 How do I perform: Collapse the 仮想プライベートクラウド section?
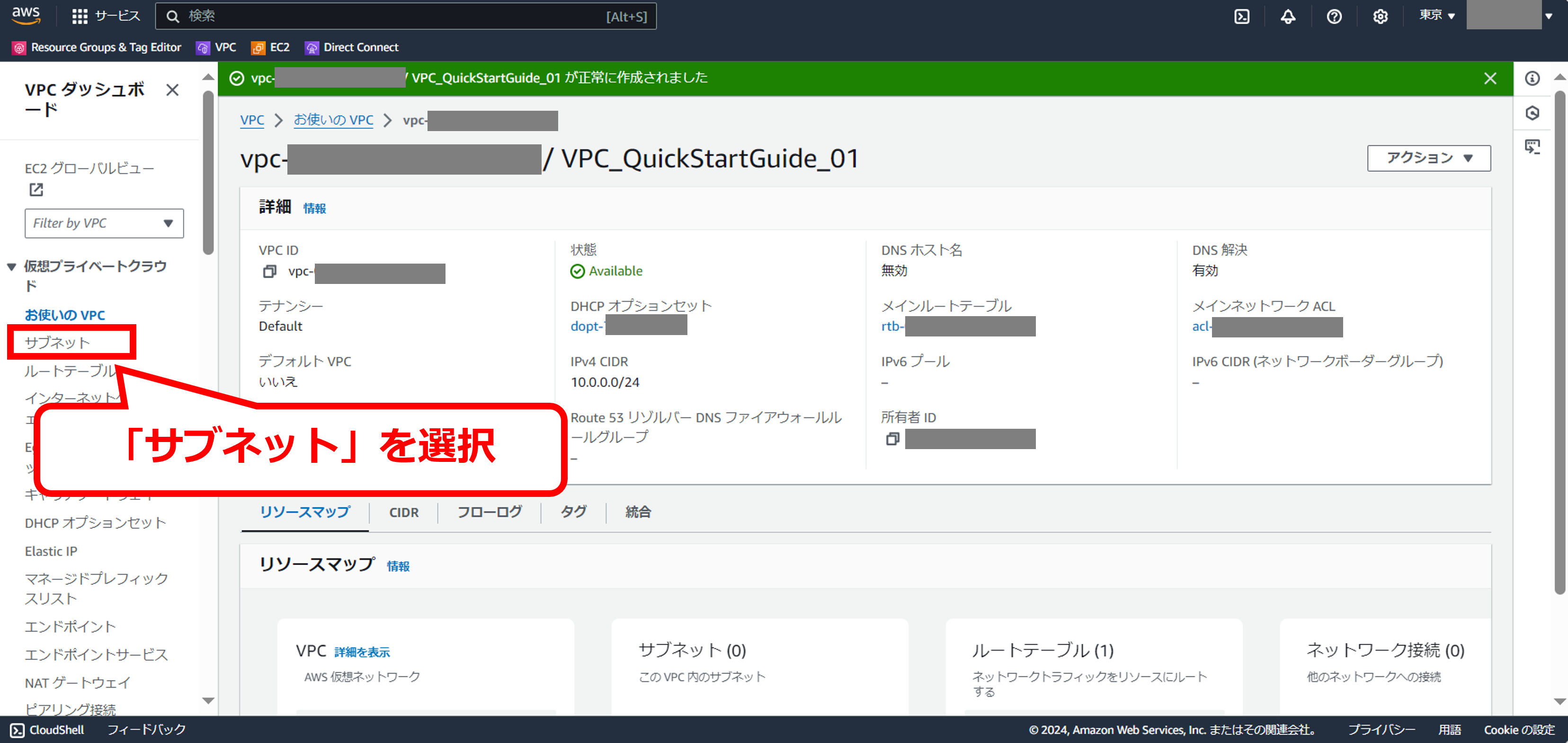(x=11, y=266)
